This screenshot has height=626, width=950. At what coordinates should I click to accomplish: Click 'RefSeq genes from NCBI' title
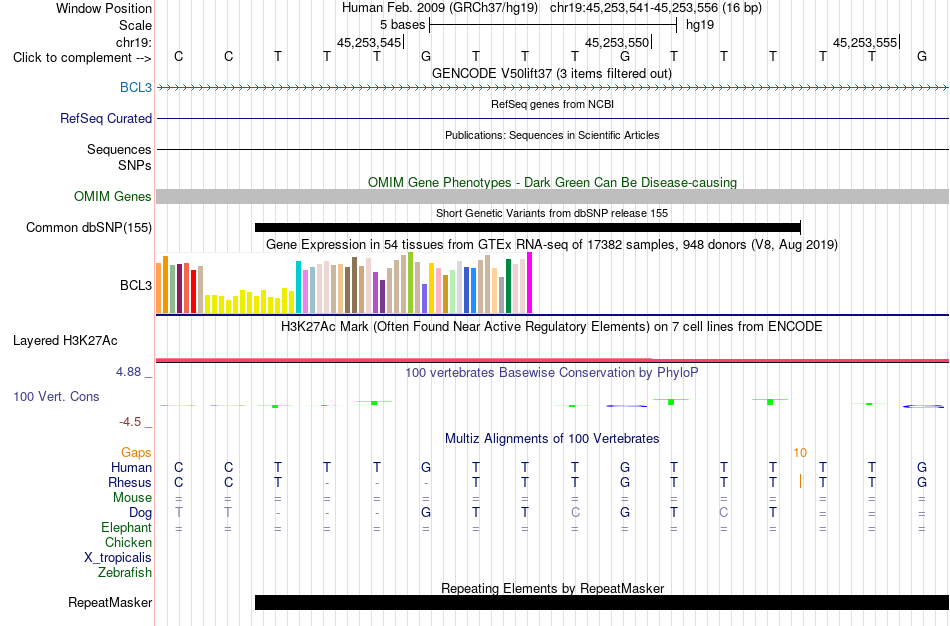tap(553, 104)
